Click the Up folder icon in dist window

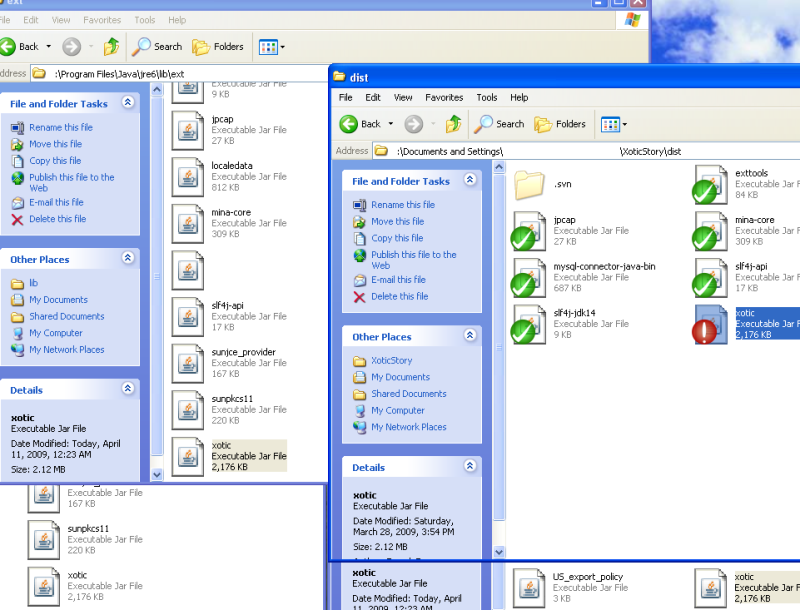[x=453, y=124]
